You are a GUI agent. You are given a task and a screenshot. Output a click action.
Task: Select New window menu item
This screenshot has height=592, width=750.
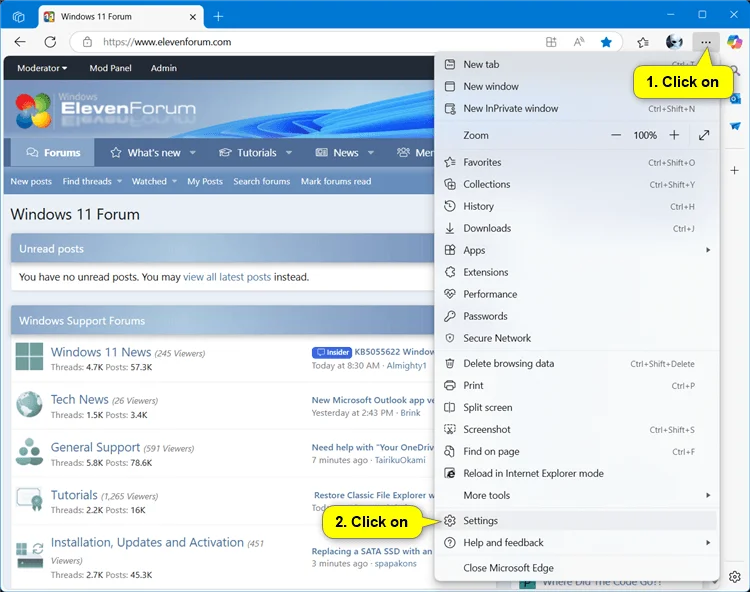click(x=577, y=87)
